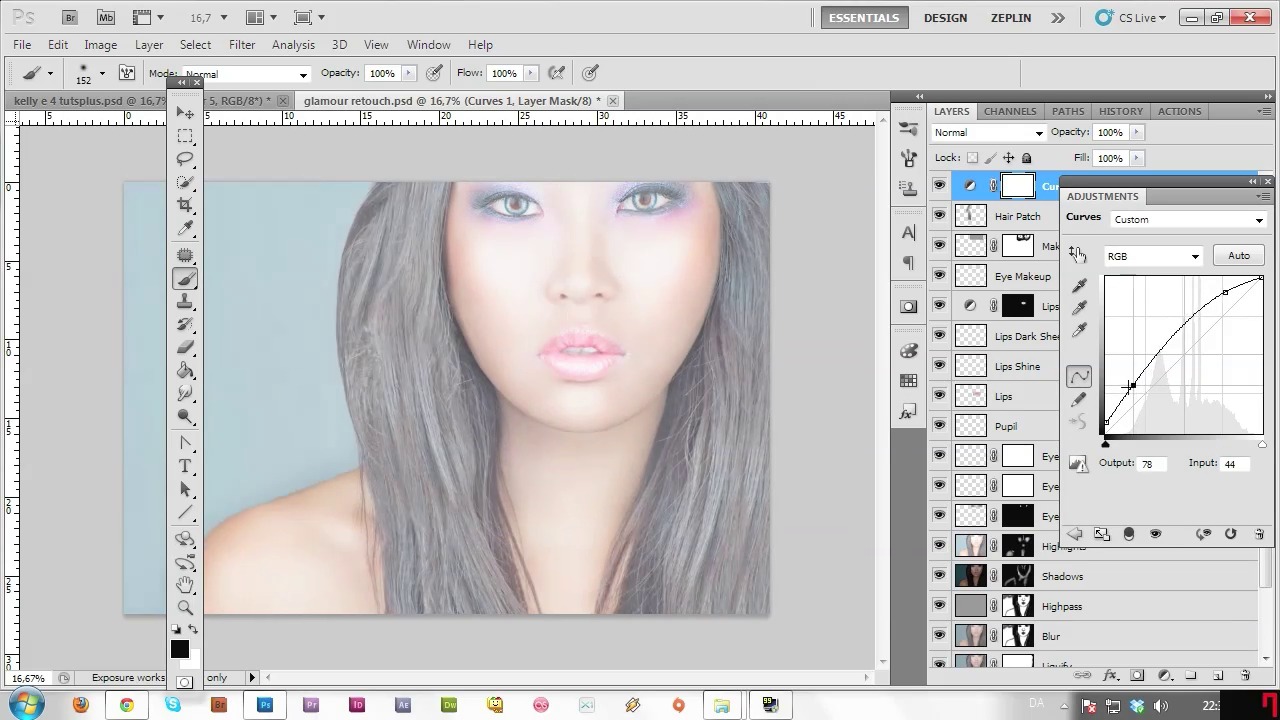Select the Eyedropper tool in toolbox
Screen dimensions: 1280x720
[185, 229]
